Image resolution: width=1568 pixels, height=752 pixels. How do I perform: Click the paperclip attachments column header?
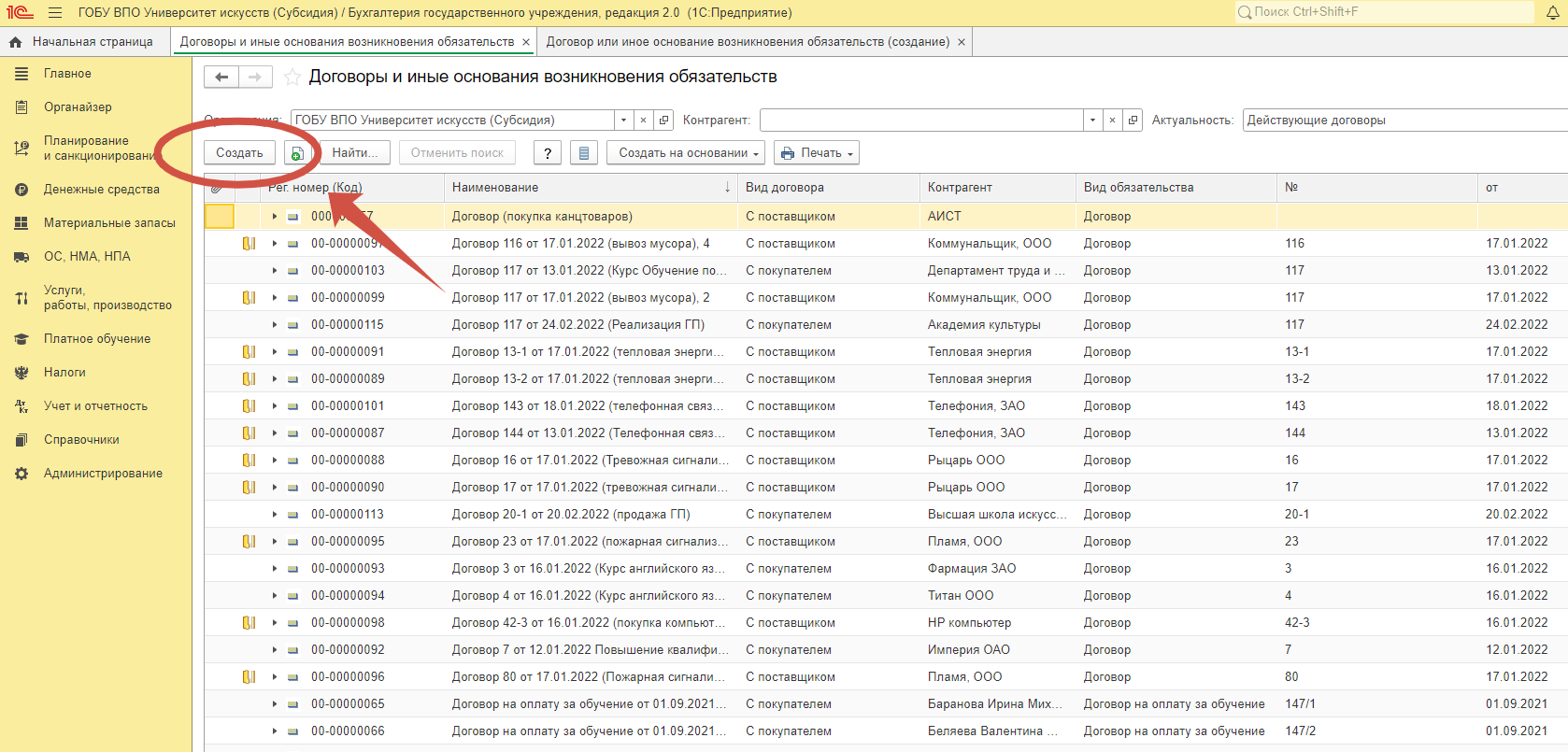click(x=217, y=188)
